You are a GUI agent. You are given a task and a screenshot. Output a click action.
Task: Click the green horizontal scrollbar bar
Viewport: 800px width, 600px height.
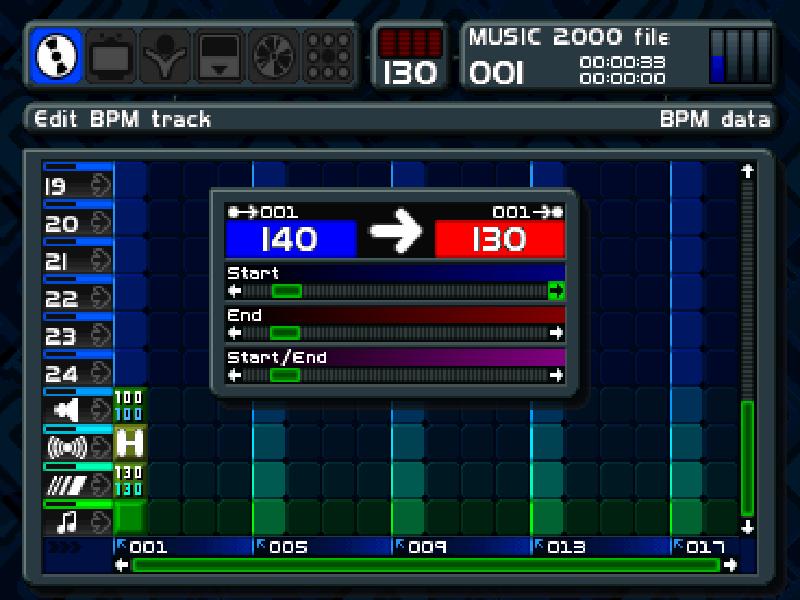click(426, 565)
